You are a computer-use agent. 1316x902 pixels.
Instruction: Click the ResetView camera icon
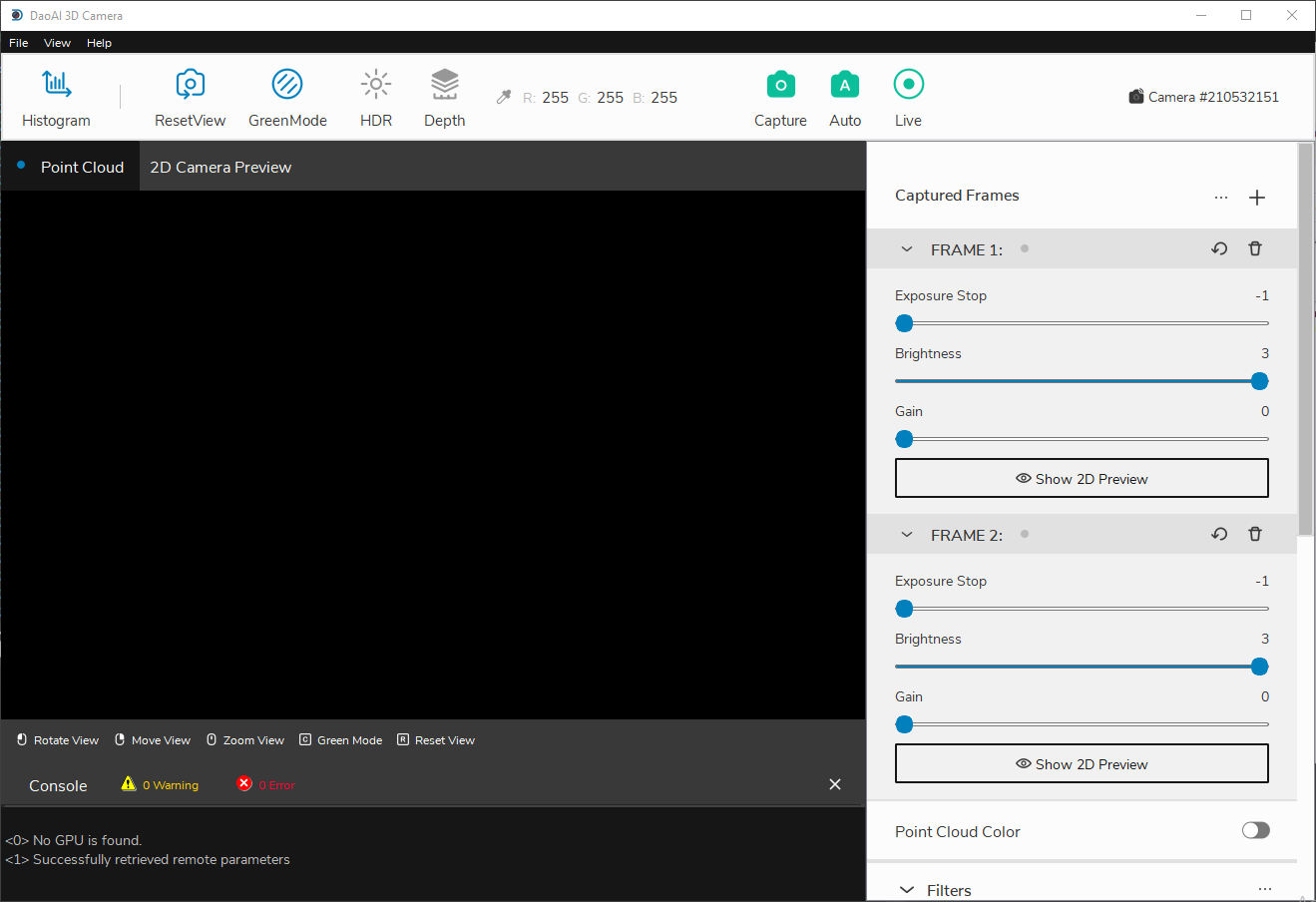[190, 85]
